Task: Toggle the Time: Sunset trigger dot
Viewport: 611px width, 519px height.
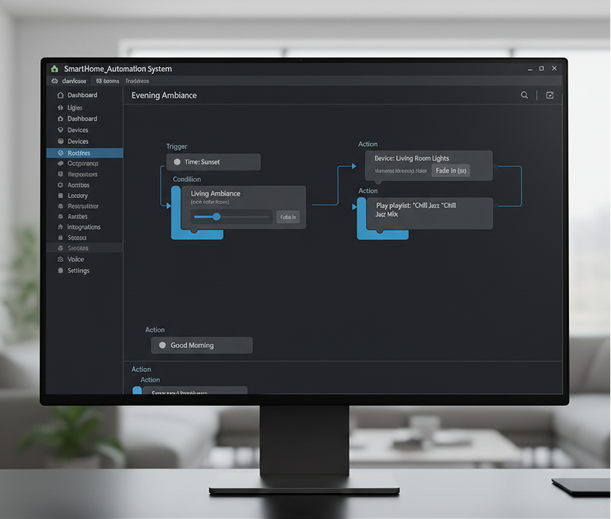Action: (x=178, y=162)
